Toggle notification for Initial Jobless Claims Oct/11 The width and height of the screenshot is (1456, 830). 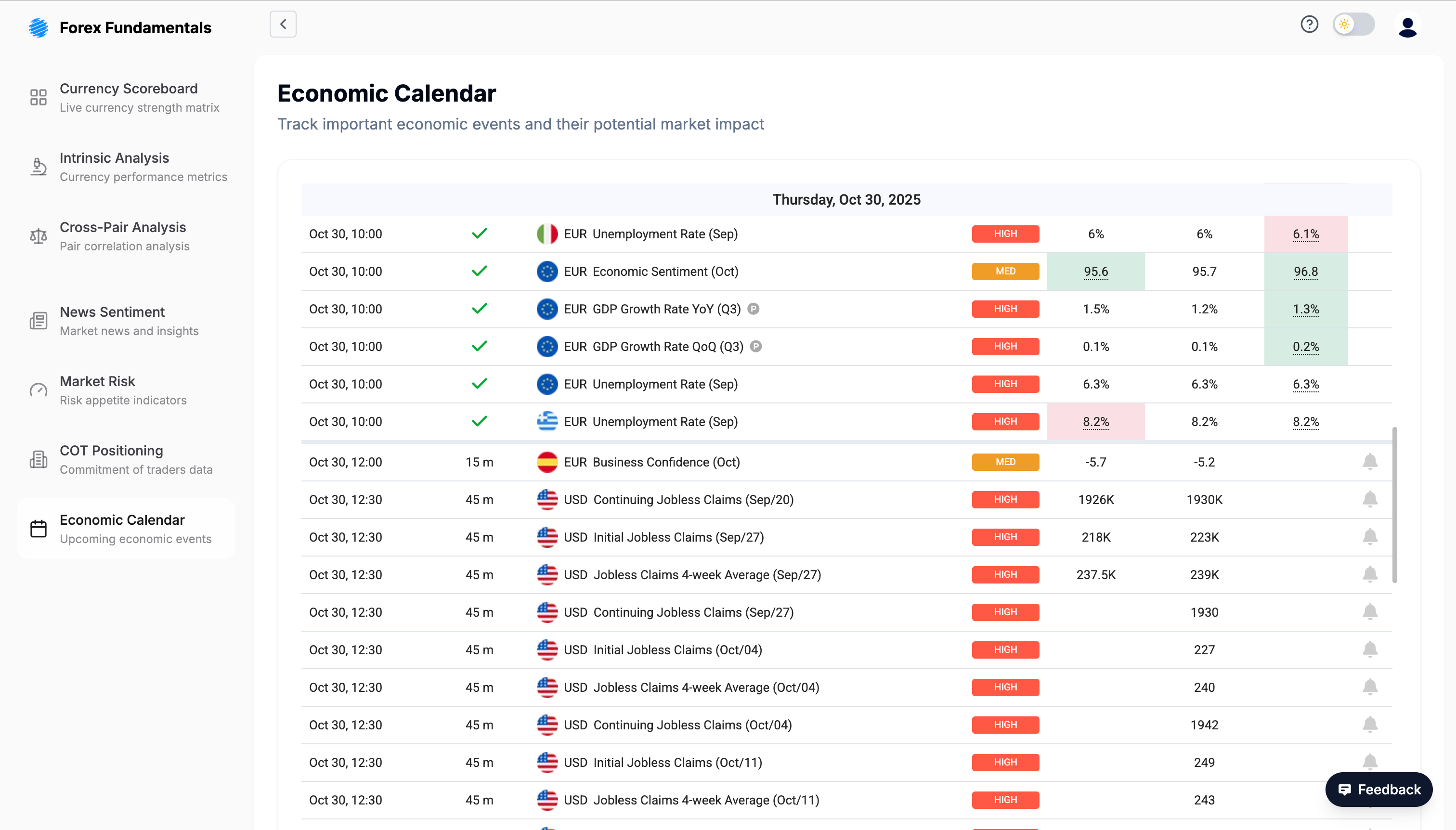pyautogui.click(x=1370, y=762)
